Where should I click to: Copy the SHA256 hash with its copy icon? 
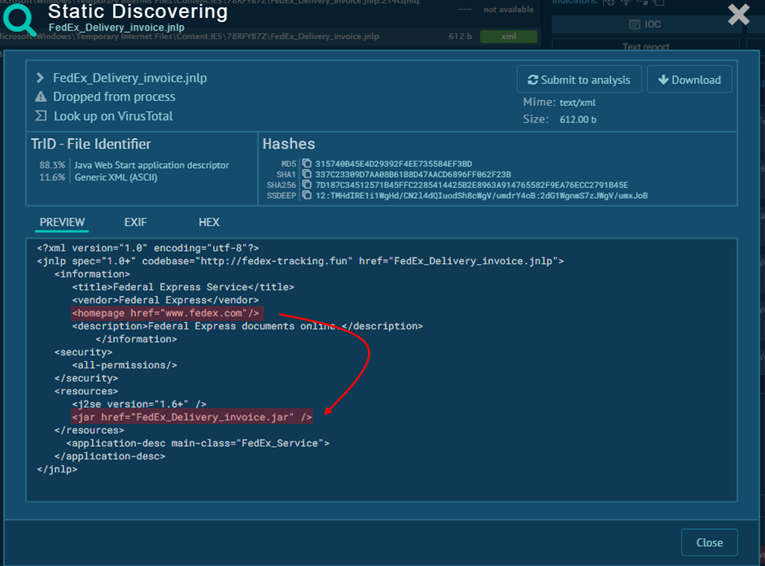(306, 185)
